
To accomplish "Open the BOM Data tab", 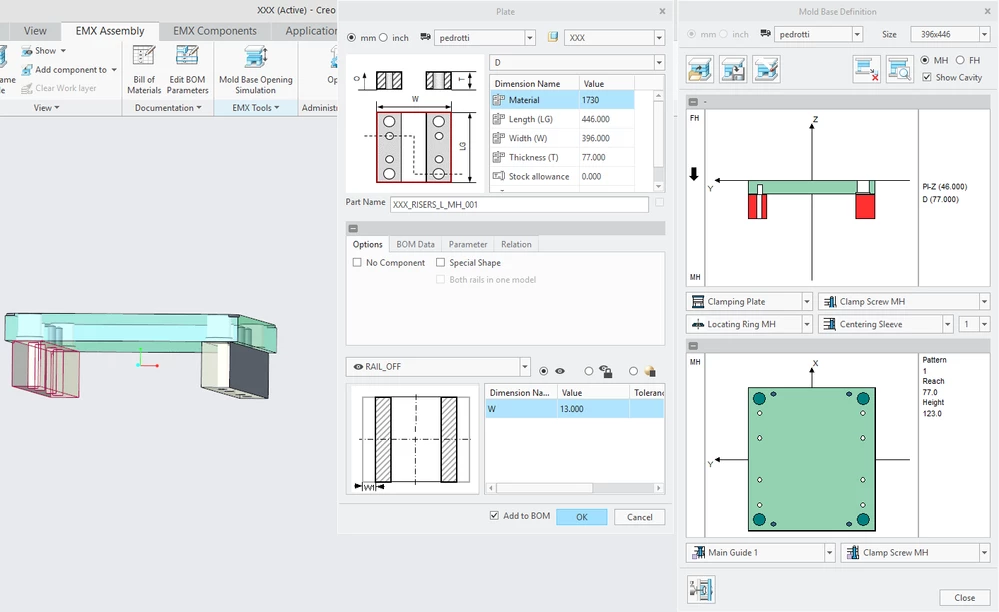I will click(415, 245).
